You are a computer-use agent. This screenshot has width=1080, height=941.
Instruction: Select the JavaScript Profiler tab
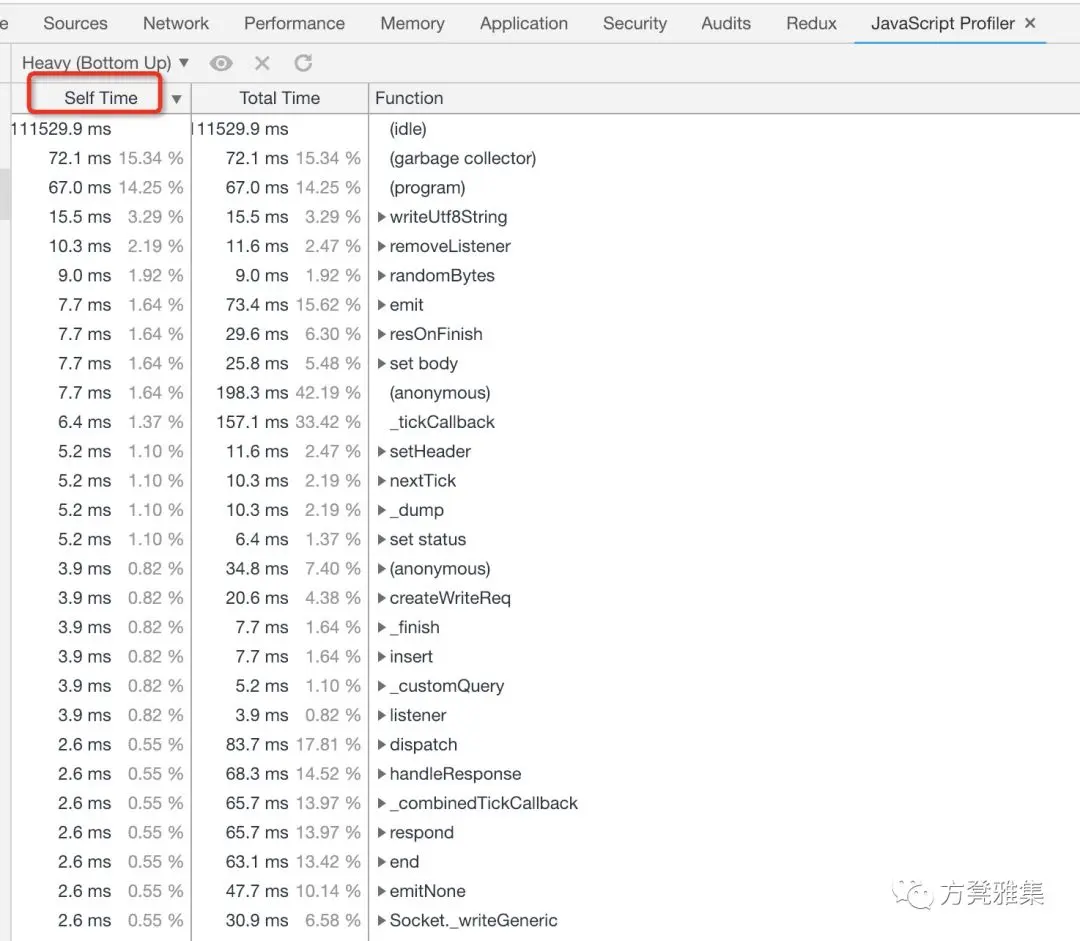[x=942, y=23]
